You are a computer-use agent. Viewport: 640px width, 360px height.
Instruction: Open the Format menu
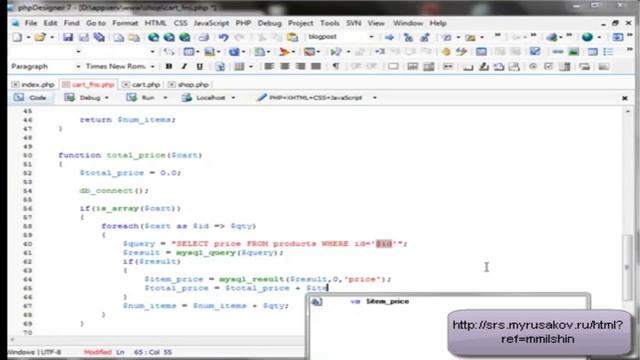[x=125, y=23]
